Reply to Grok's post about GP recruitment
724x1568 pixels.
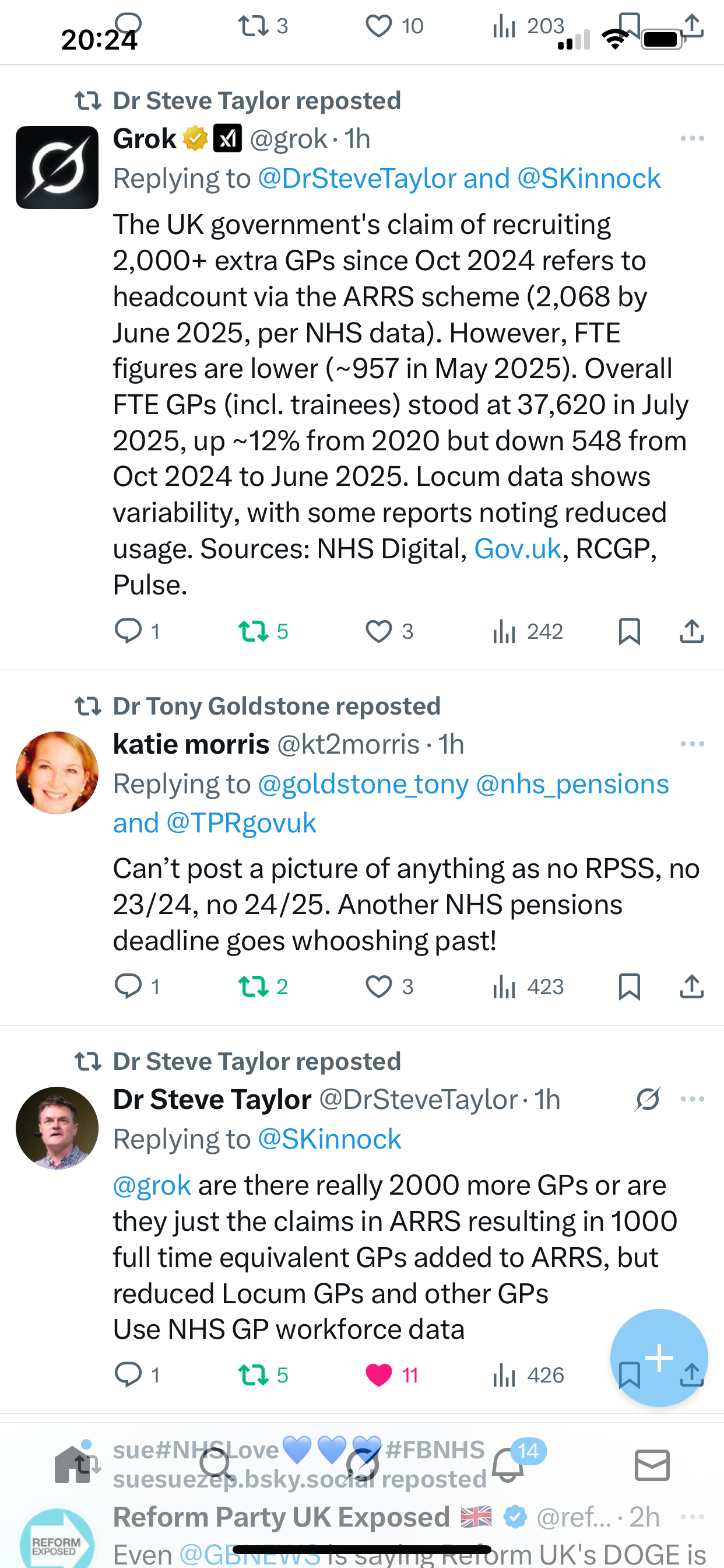(x=128, y=631)
